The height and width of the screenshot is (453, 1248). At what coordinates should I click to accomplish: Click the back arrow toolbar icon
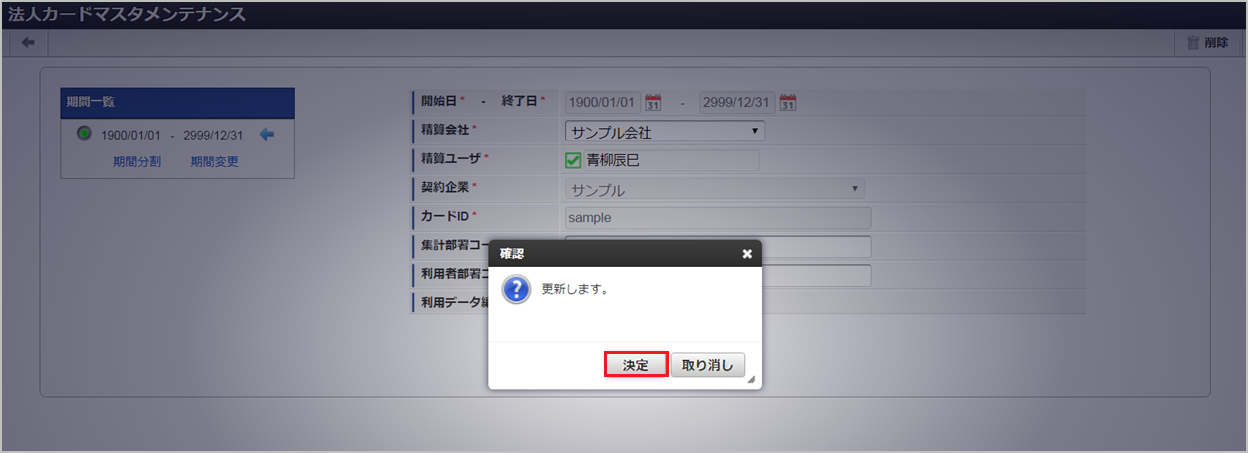28,42
